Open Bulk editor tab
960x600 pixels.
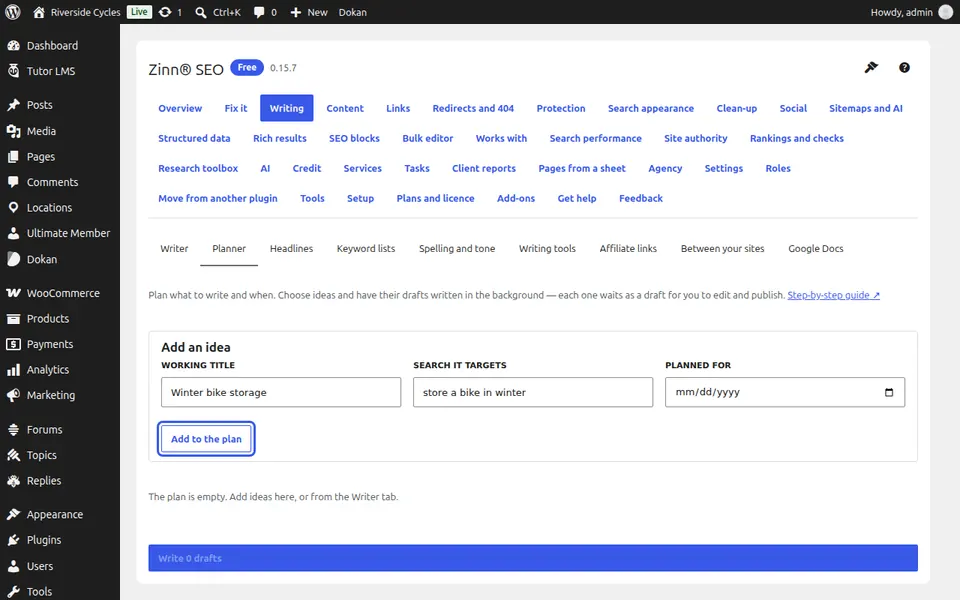point(427,138)
